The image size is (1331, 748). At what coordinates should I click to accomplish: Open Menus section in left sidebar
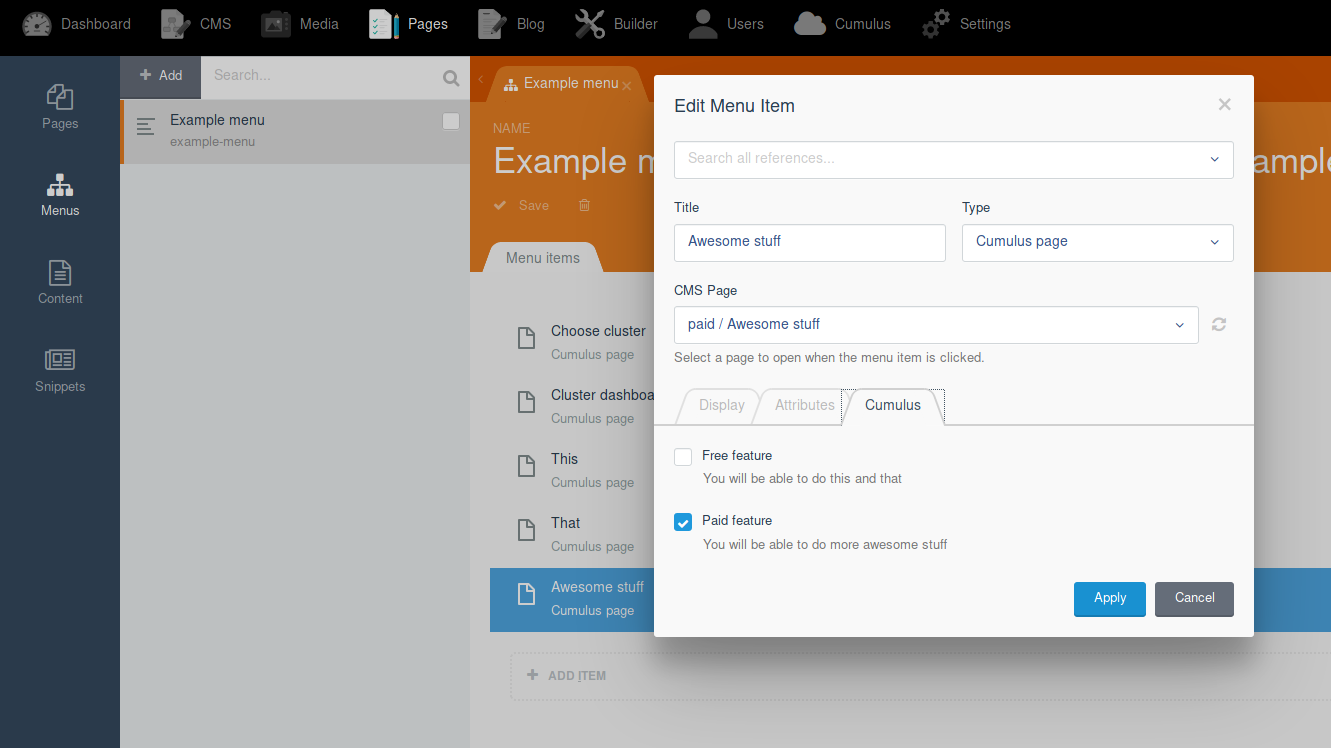tap(60, 195)
